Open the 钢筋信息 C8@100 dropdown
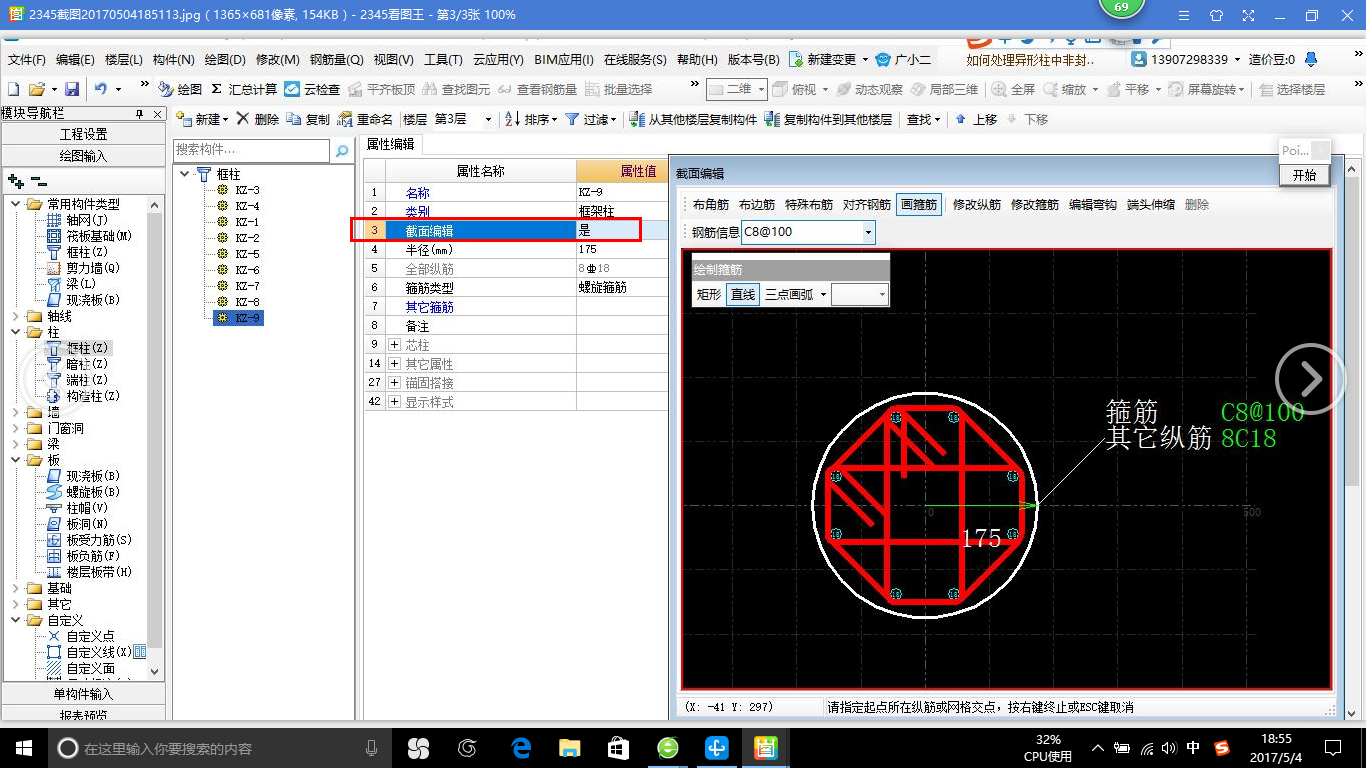The height and width of the screenshot is (768, 1366). 868,232
